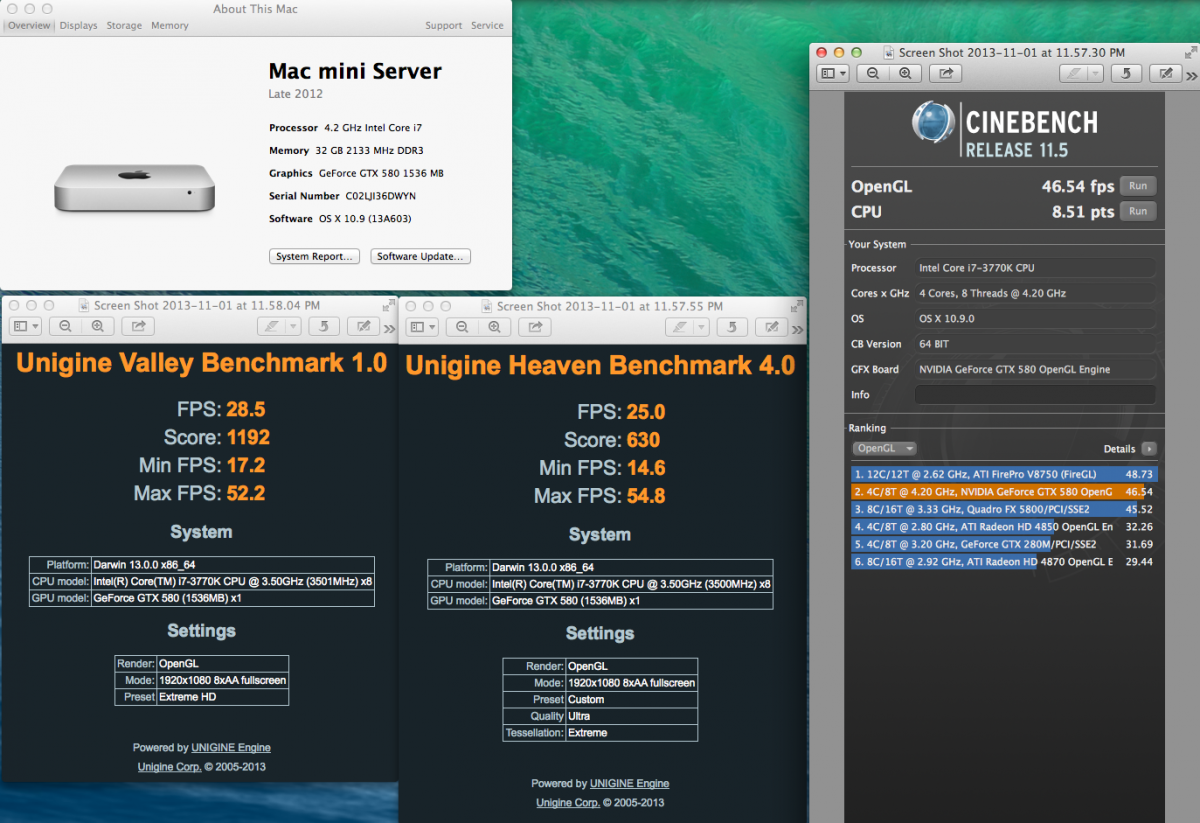Click the Extreme HD preset cell in the Valley window
Screen dimensions: 1200x823
(x=223, y=697)
